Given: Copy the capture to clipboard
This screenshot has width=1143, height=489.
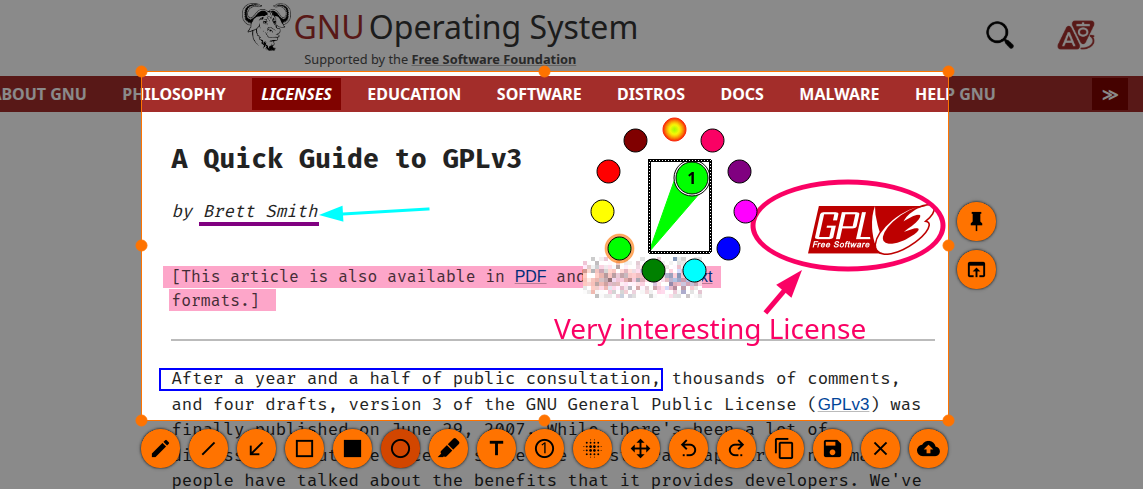Looking at the screenshot, I should tap(784, 449).
